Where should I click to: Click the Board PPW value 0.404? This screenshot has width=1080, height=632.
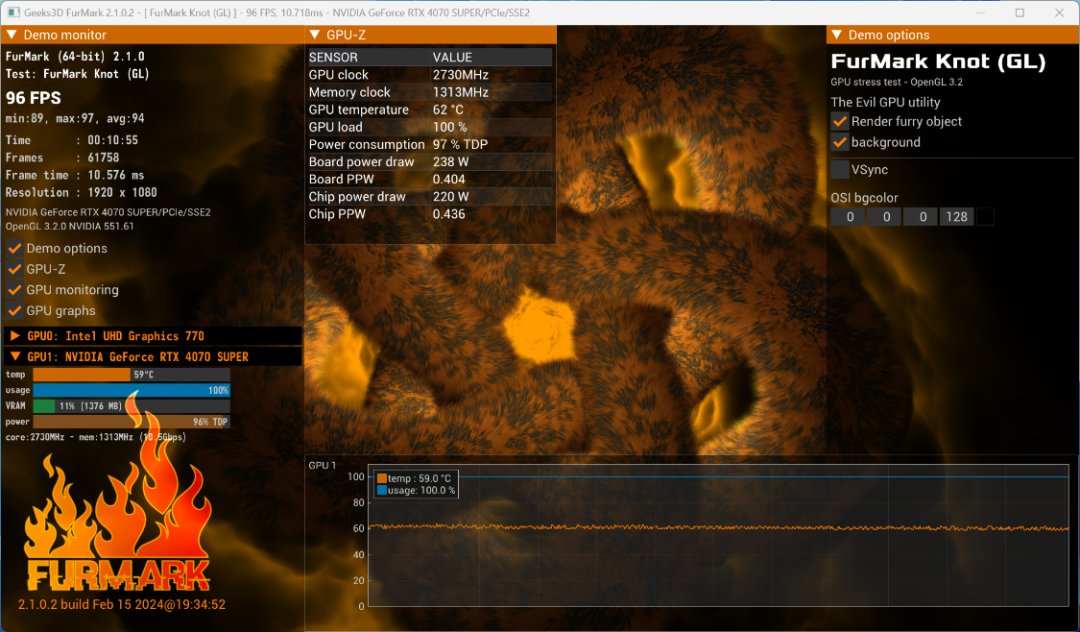click(449, 179)
